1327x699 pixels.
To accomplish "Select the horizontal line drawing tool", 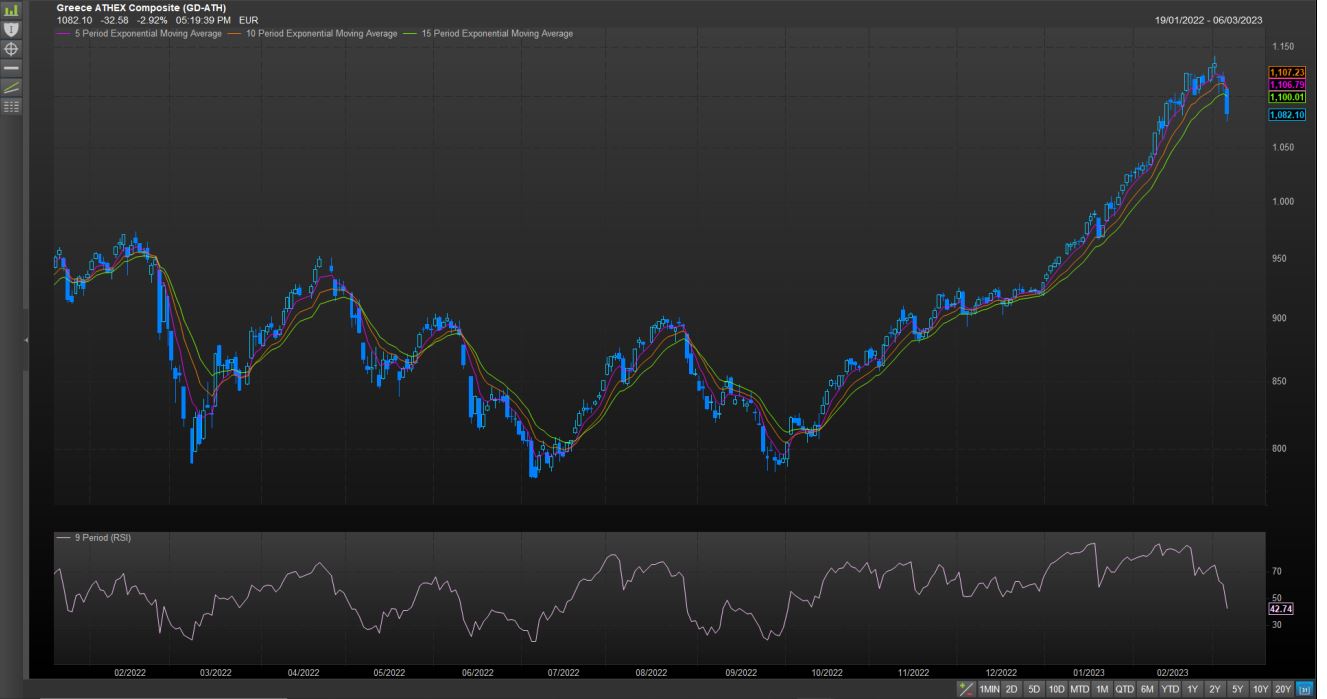I will point(11,67).
